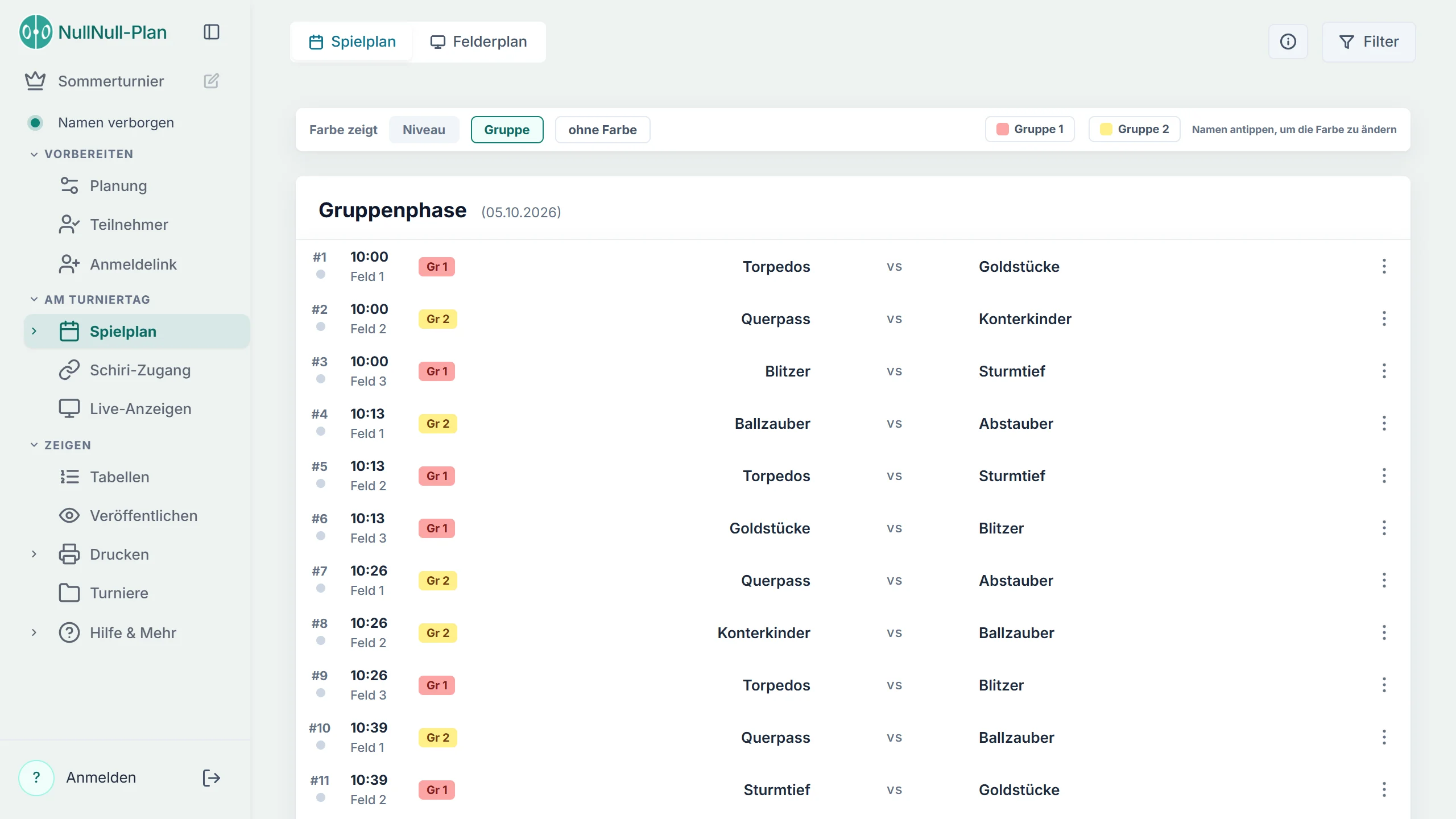1456x819 pixels.
Task: Expand the Drucken submenu chevron
Action: click(x=34, y=554)
